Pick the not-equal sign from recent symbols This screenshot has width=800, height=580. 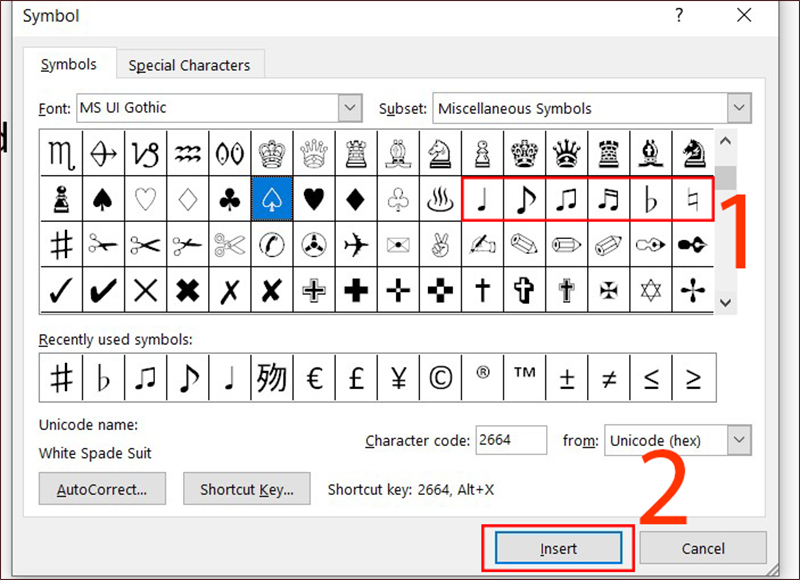click(x=608, y=378)
